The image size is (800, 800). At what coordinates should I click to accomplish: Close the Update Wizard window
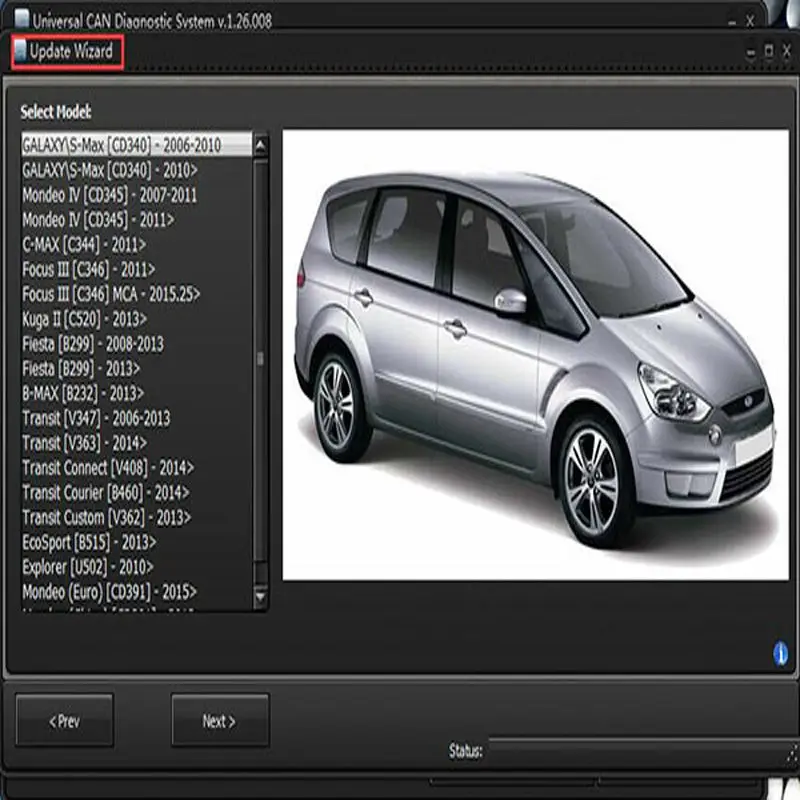[x=787, y=51]
